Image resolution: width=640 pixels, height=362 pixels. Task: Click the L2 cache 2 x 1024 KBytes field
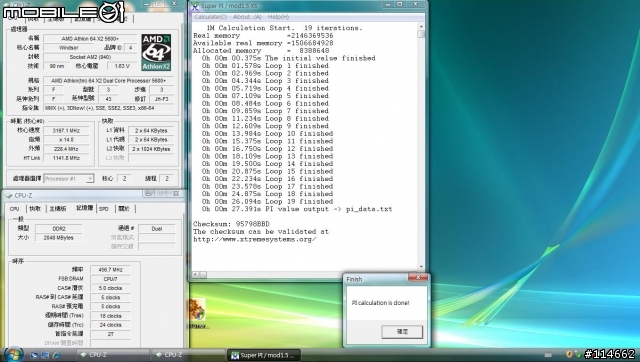[151, 149]
